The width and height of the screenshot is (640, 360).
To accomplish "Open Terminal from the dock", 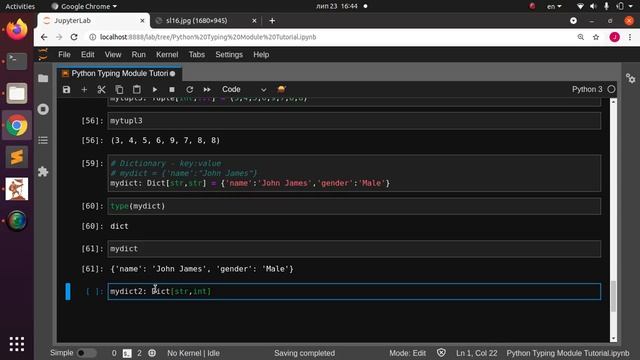I will pos(17,61).
